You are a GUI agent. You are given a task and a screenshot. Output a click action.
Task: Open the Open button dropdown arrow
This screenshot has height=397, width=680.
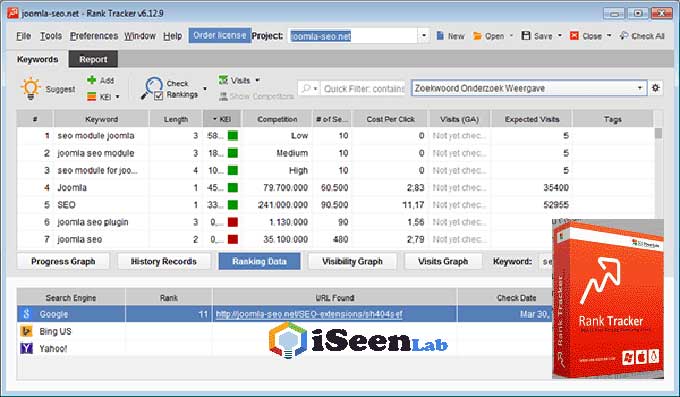click(511, 36)
